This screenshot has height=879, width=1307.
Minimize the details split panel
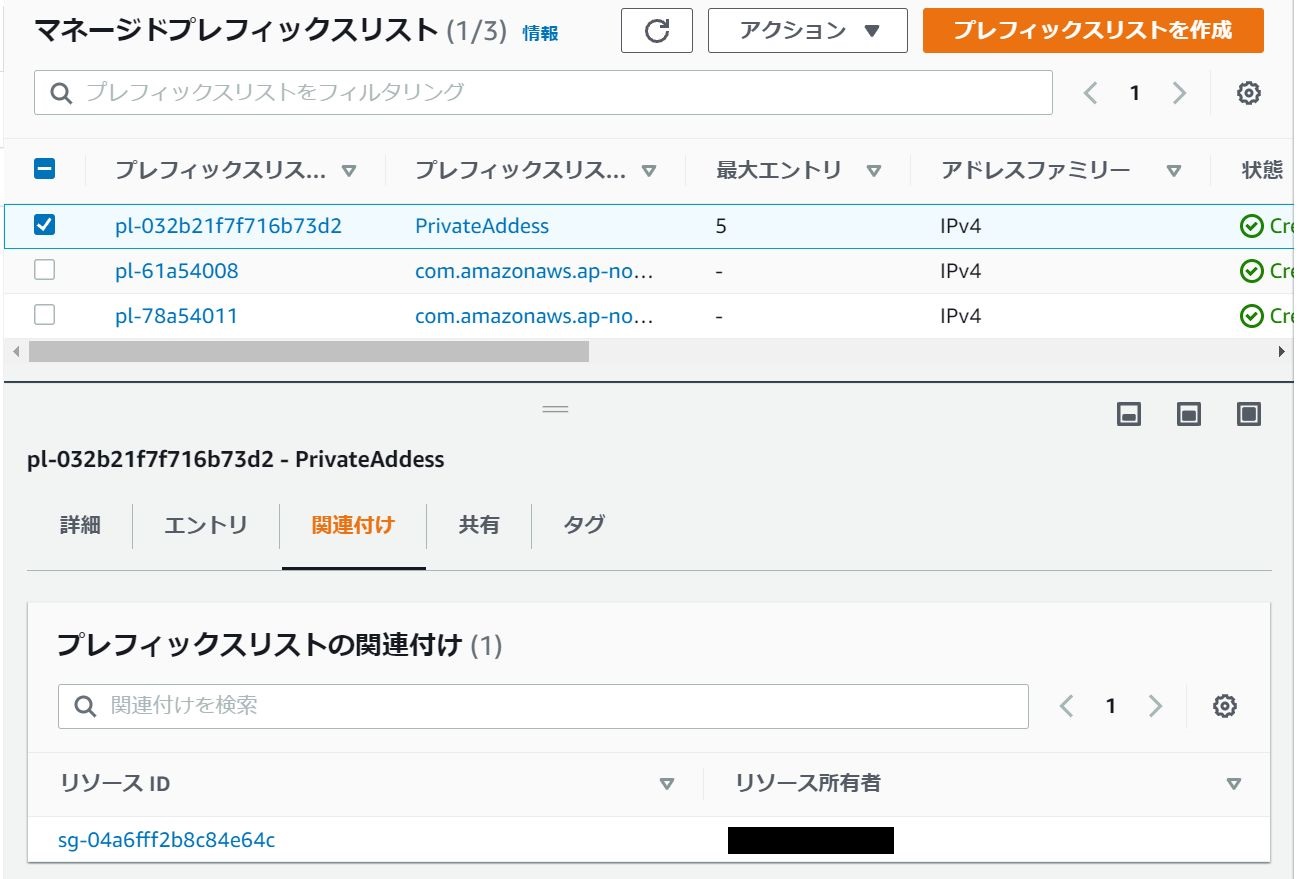click(x=1129, y=414)
